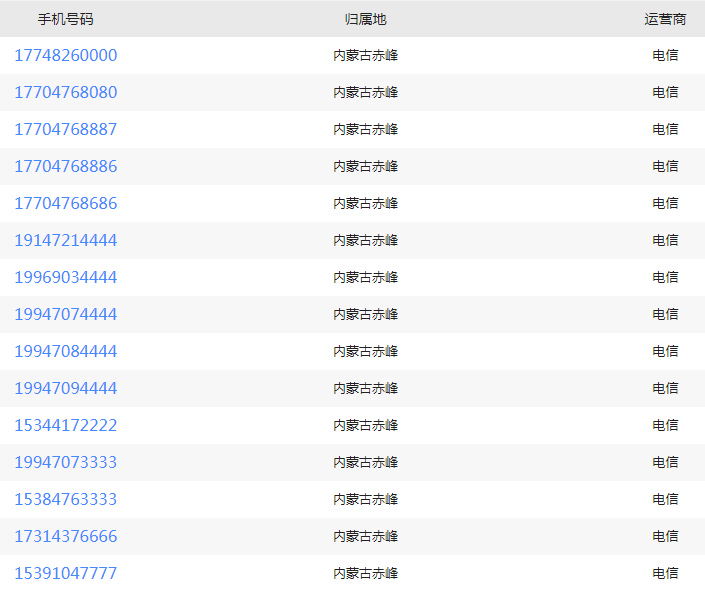Select 电信 in row 19947084444
Image resolution: width=705 pixels, height=589 pixels.
[665, 351]
